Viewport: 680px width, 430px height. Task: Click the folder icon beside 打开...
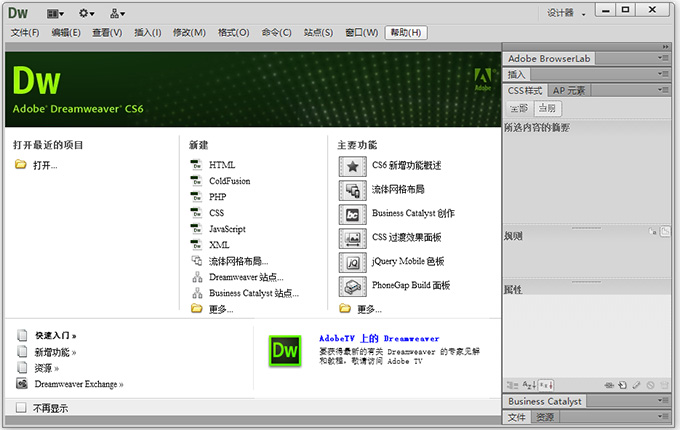(20, 164)
